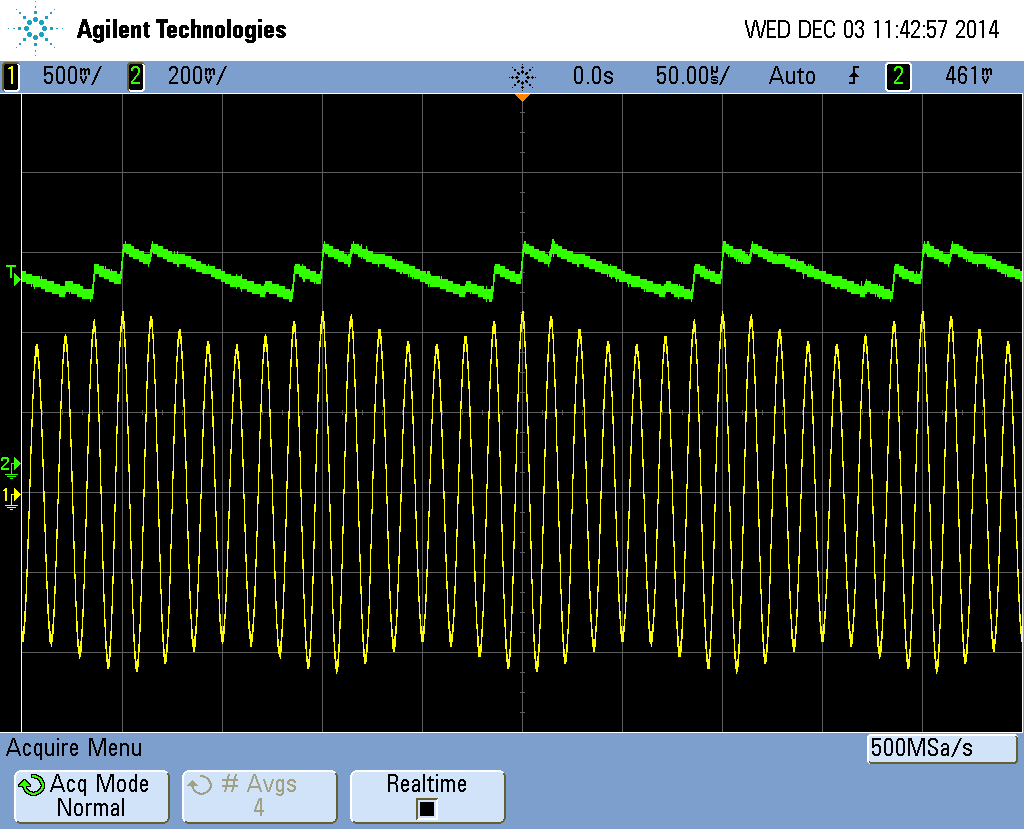
Task: Click the 500mV/ channel 1 scale readout
Action: click(x=70, y=76)
